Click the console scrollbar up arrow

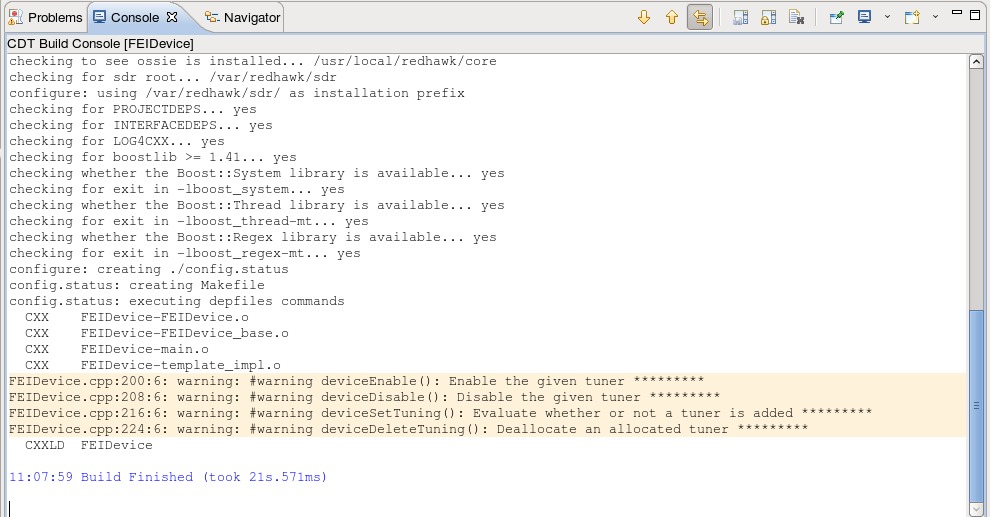(976, 61)
